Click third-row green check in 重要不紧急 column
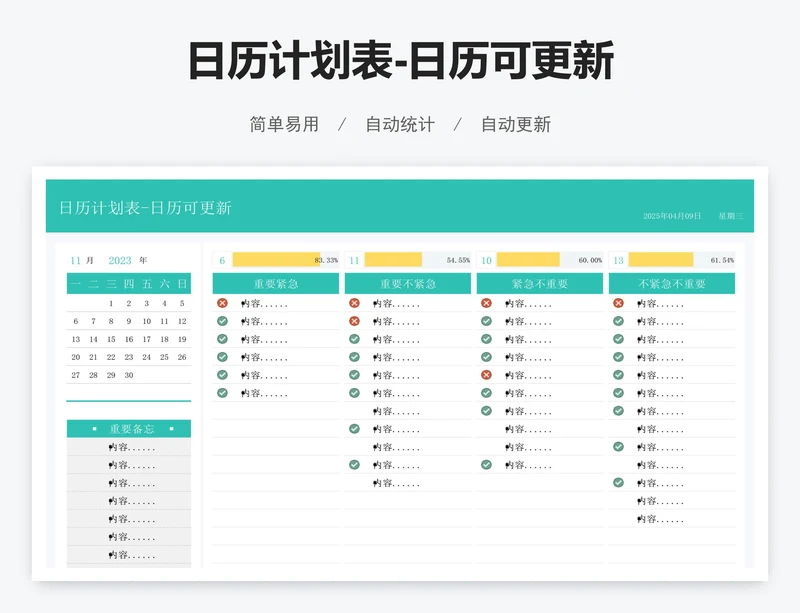 [x=354, y=339]
